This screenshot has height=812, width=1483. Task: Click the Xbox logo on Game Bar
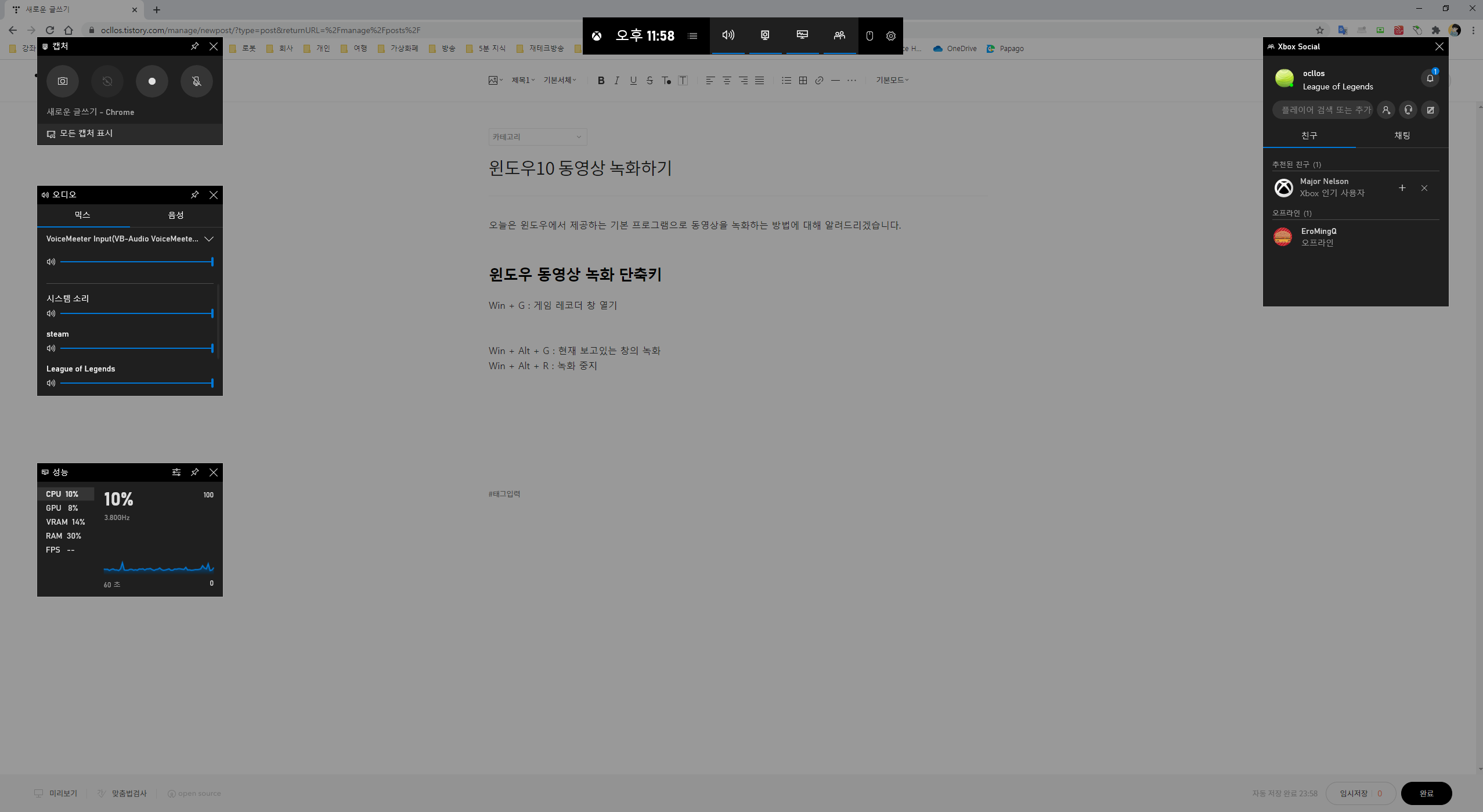(597, 36)
